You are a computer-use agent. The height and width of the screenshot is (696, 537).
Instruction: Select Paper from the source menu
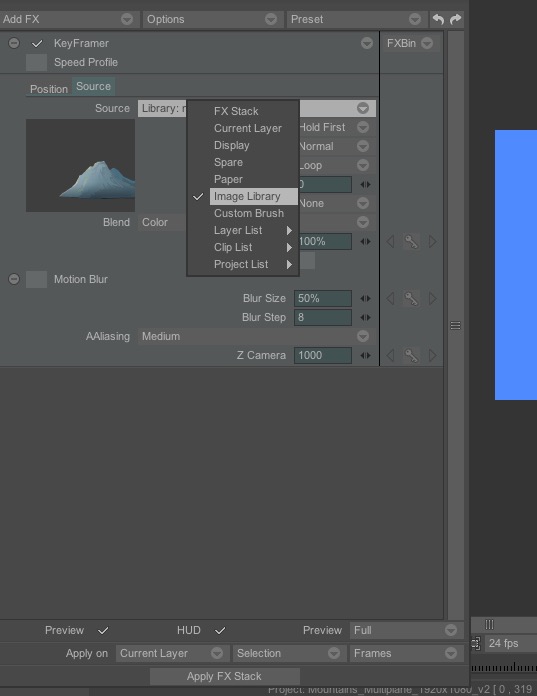(x=228, y=179)
